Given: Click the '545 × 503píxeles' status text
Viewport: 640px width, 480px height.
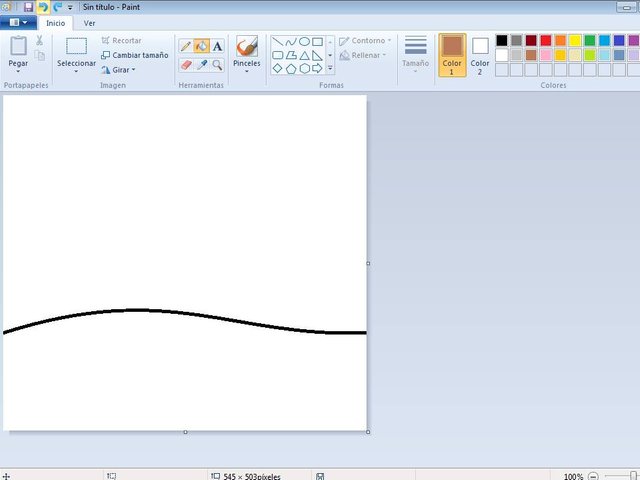Looking at the screenshot, I should click(252, 476).
